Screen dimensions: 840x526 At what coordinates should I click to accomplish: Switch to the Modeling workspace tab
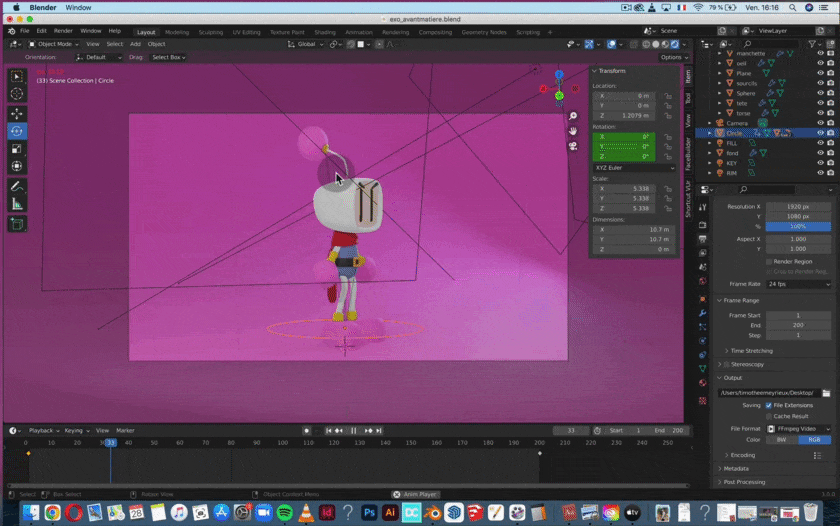click(177, 32)
